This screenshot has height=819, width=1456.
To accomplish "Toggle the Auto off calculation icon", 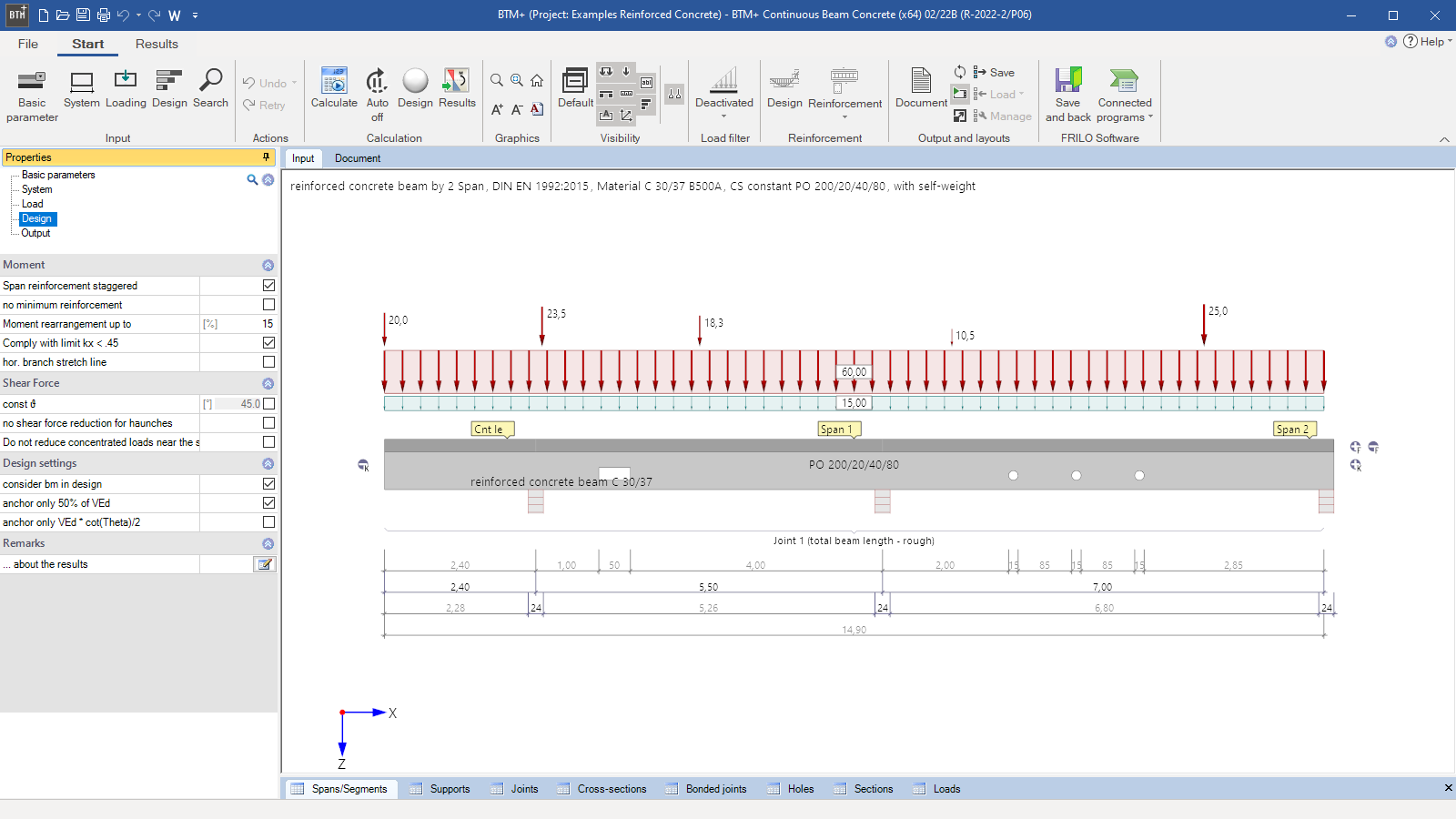I will pos(377,96).
